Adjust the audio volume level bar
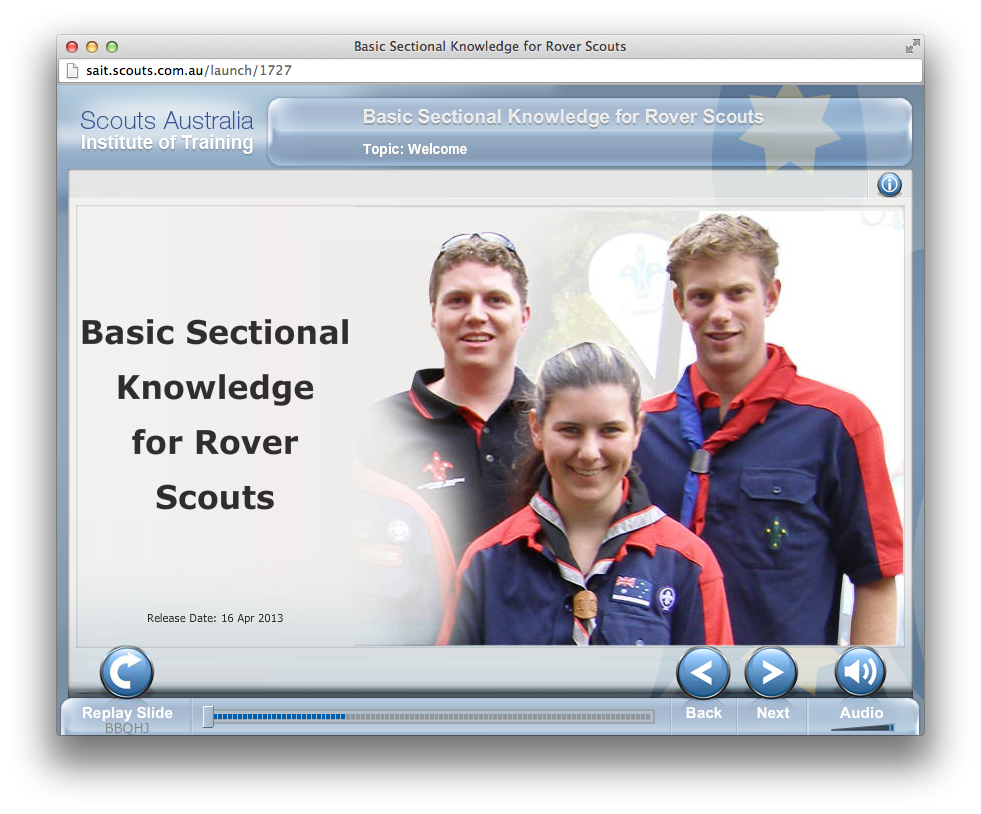This screenshot has width=981, height=814. pyautogui.click(x=862, y=728)
